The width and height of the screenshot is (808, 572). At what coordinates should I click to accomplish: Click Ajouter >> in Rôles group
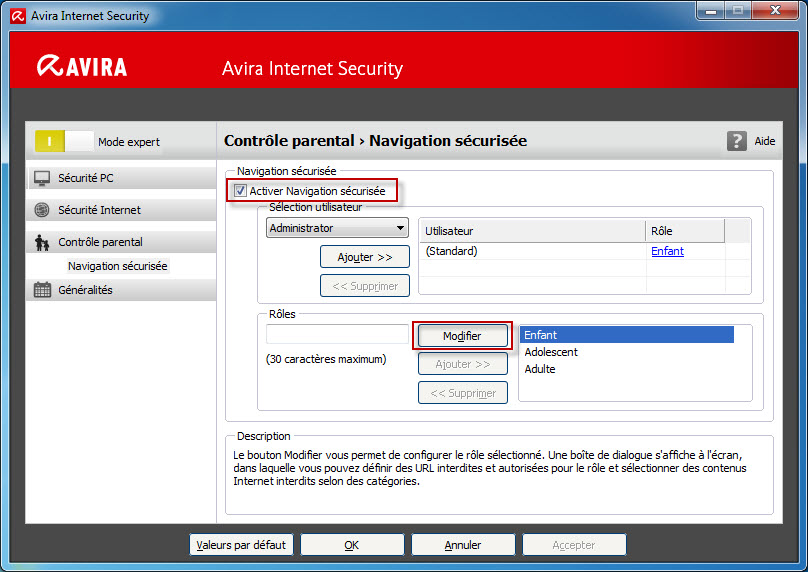point(462,364)
